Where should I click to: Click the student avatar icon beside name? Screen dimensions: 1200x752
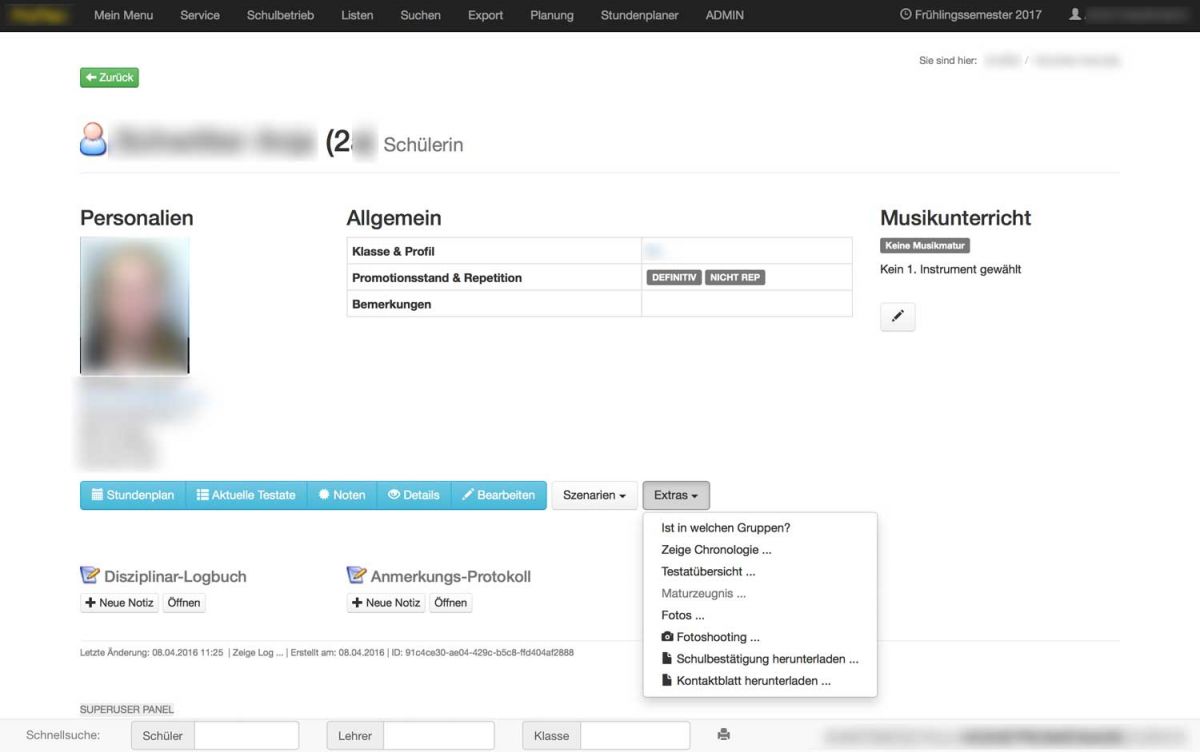(x=93, y=140)
